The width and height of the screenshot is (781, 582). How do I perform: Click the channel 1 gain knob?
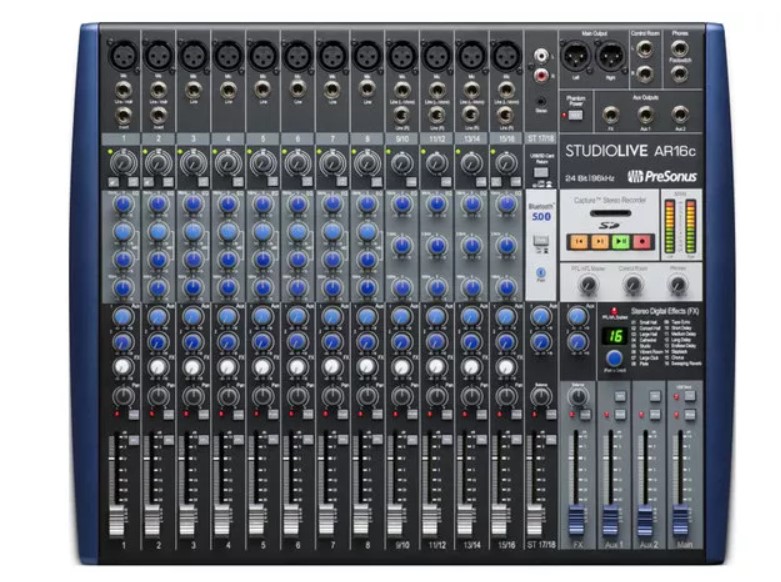pyautogui.click(x=124, y=162)
